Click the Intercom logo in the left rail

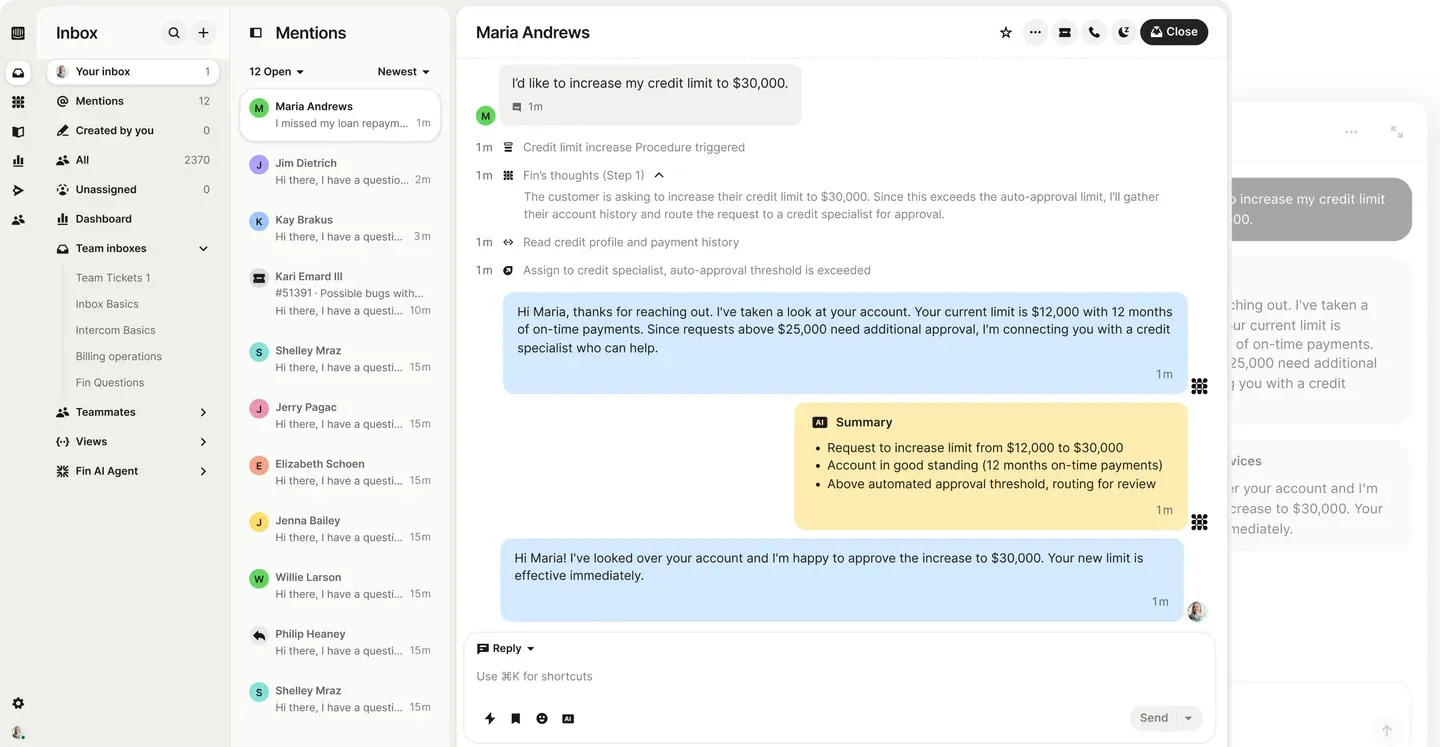[18, 33]
